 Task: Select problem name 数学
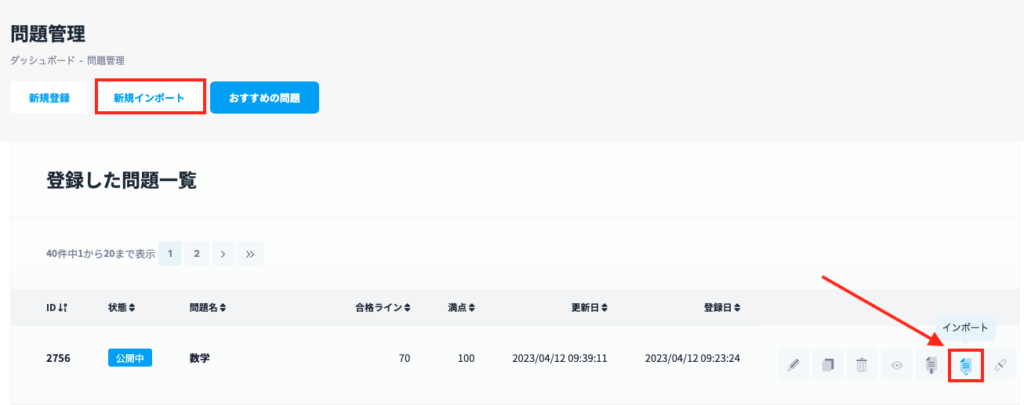[200, 358]
